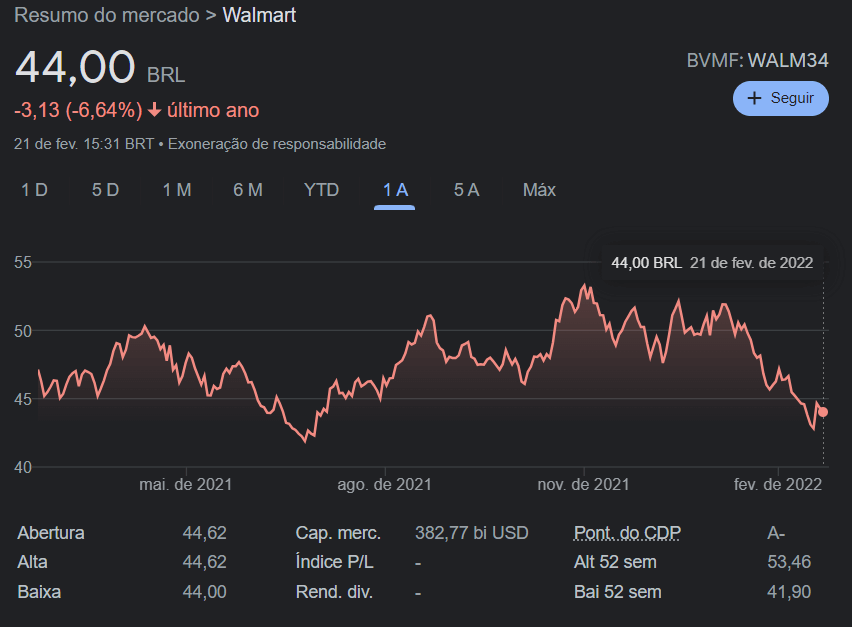Open Exoneração de responsabilidade link

pyautogui.click(x=276, y=144)
